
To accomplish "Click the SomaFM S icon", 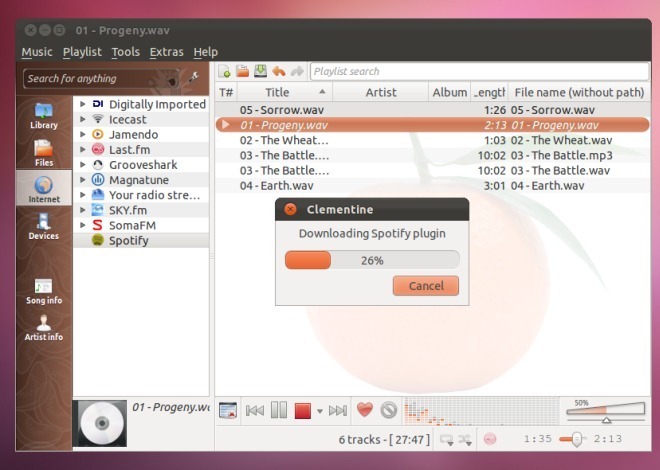I will pyautogui.click(x=98, y=225).
